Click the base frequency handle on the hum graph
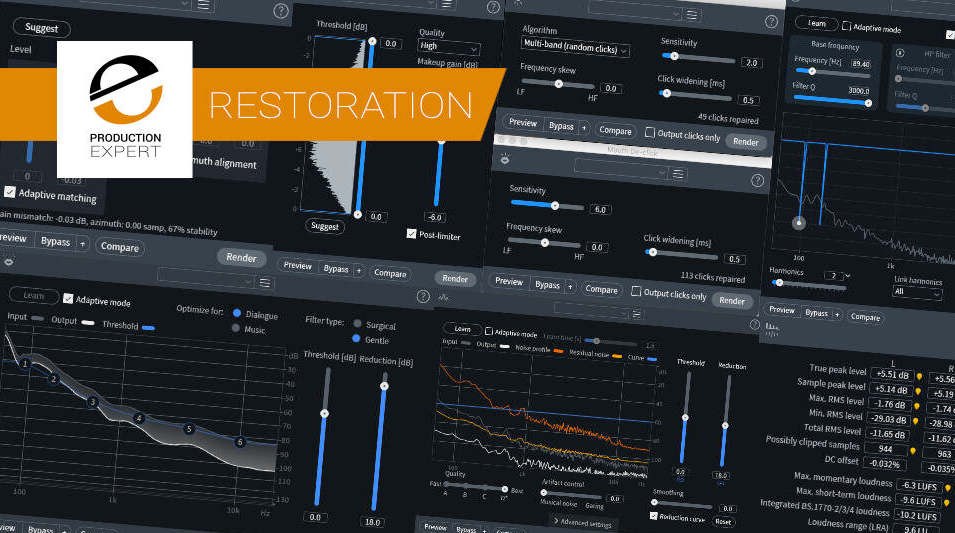This screenshot has width=955, height=533. click(799, 223)
